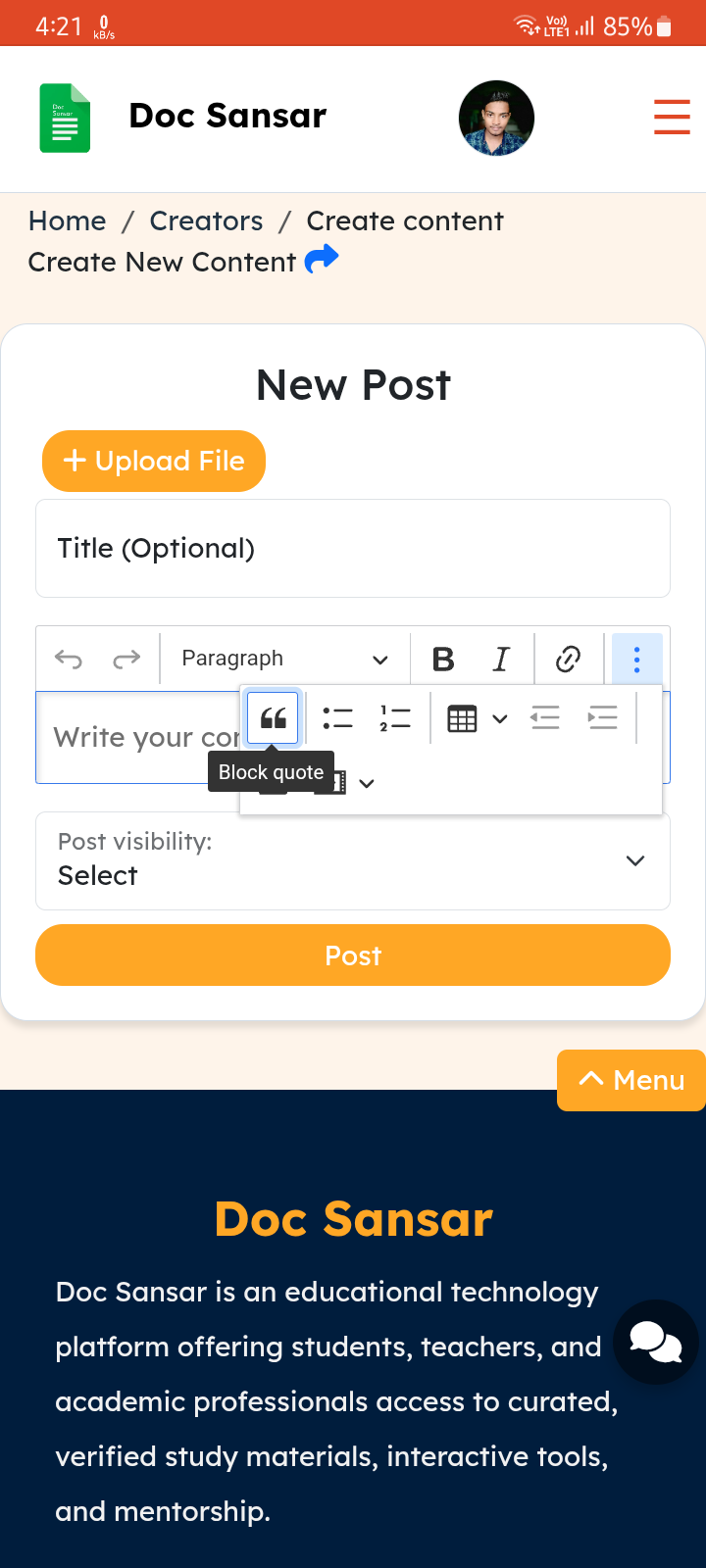Screen dimensions: 706x1568
Task: Open the Paragraph heading dropdown
Action: click(284, 659)
